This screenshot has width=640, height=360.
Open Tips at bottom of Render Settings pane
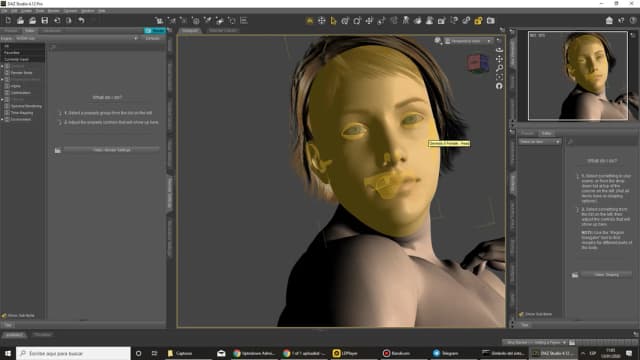point(7,325)
